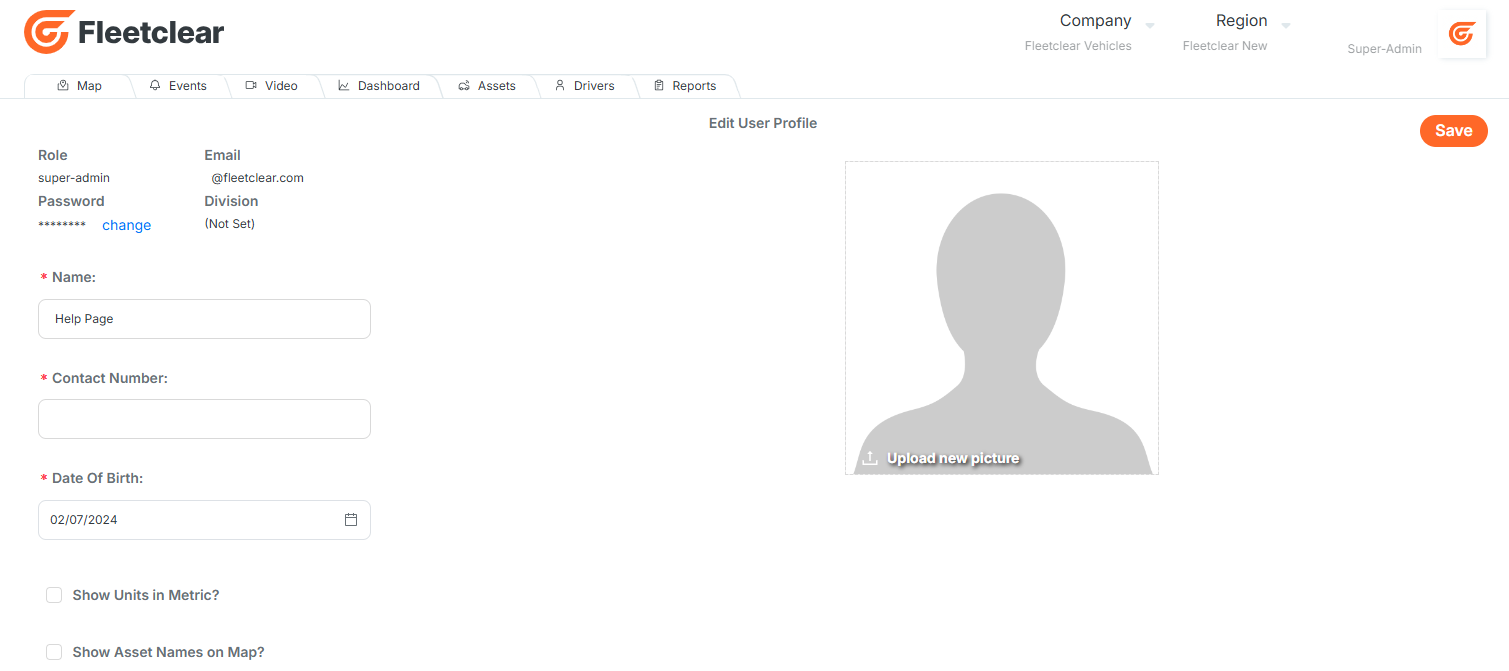Click the chart icon in Dashboard tab
The width and height of the screenshot is (1509, 671).
point(344,86)
